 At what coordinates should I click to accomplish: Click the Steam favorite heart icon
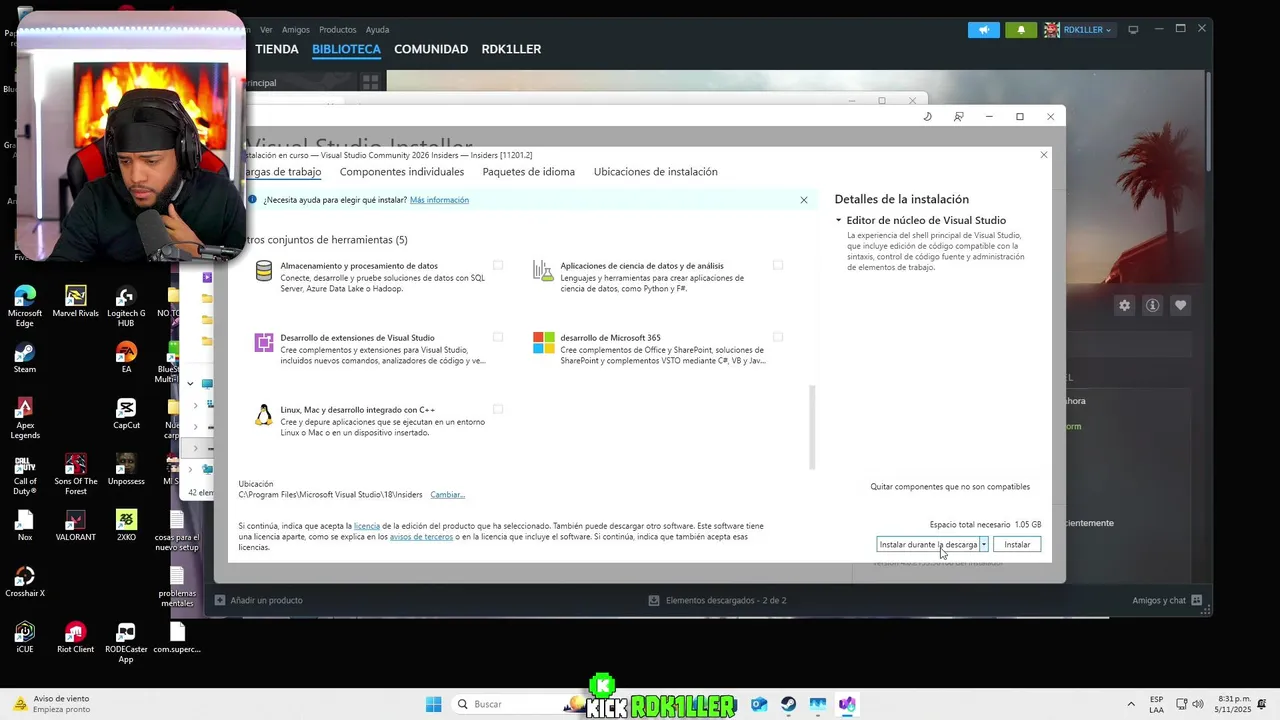[1181, 305]
